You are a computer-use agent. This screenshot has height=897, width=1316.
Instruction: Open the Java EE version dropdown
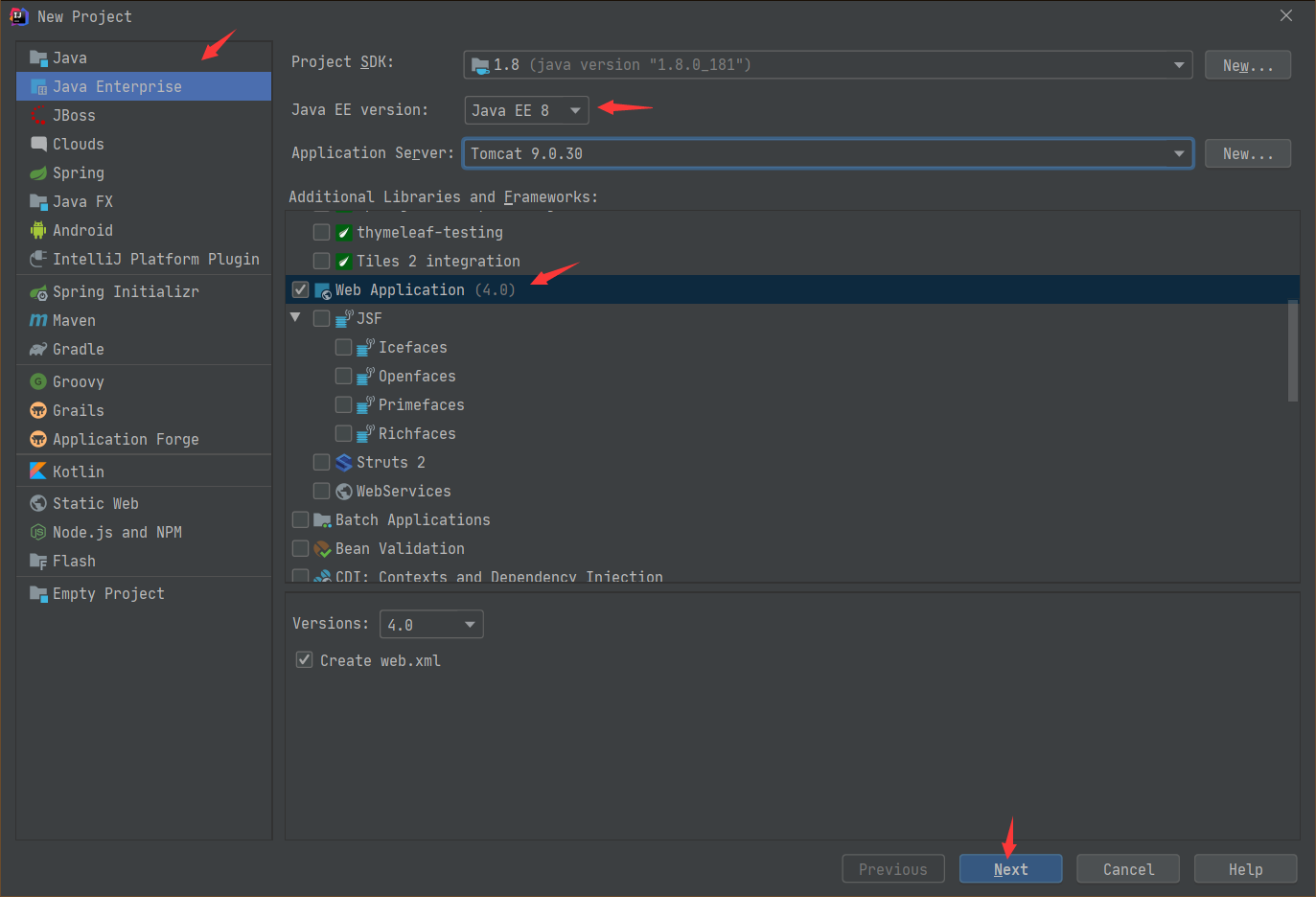(526, 110)
